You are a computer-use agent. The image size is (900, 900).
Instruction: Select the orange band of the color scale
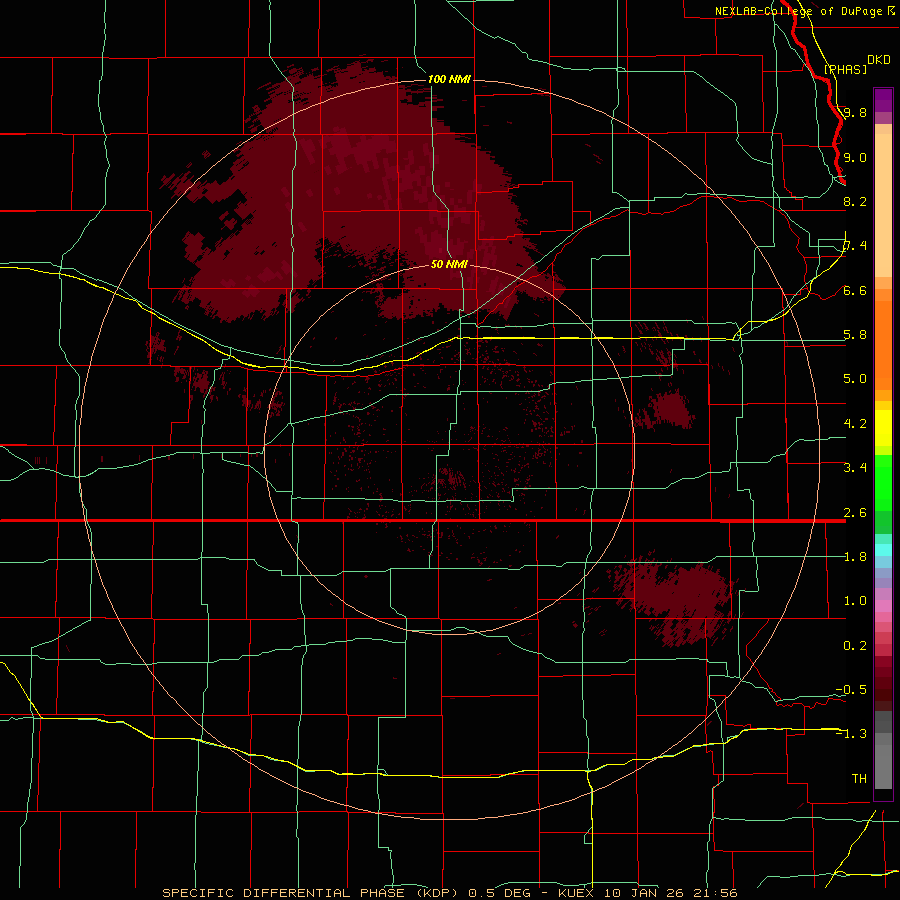(x=883, y=344)
